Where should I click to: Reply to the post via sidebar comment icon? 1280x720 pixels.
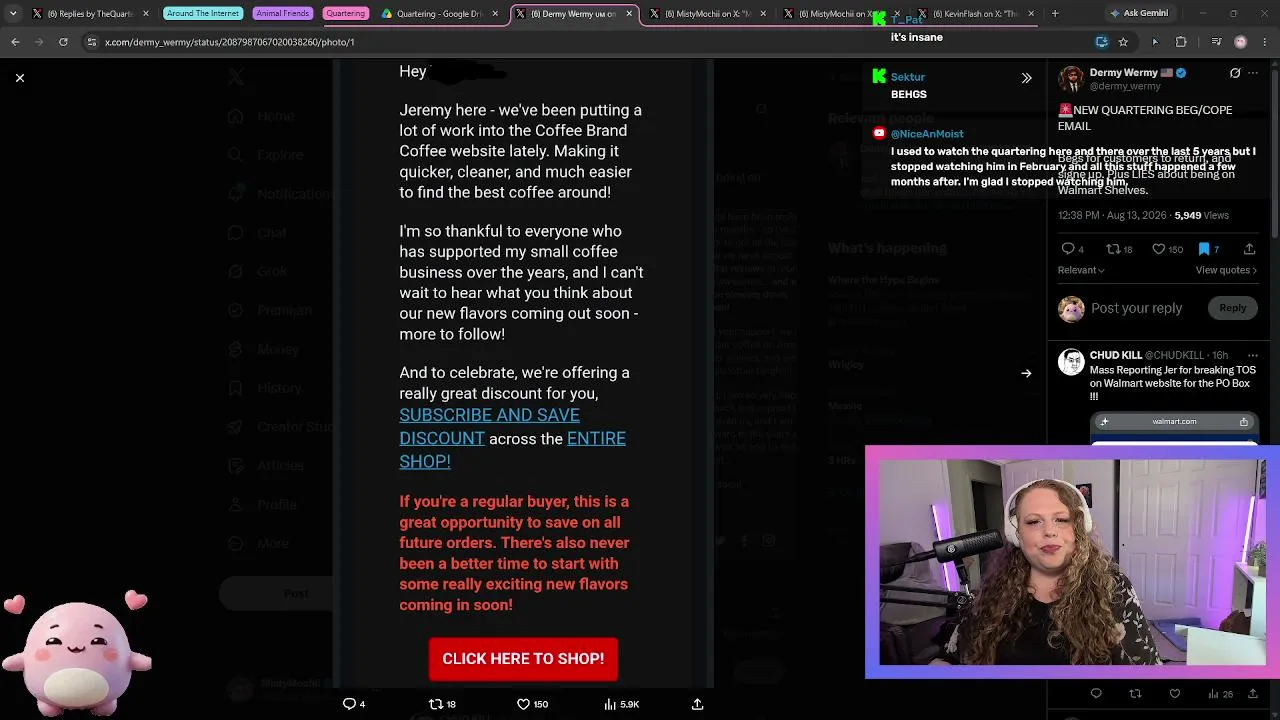(1068, 249)
